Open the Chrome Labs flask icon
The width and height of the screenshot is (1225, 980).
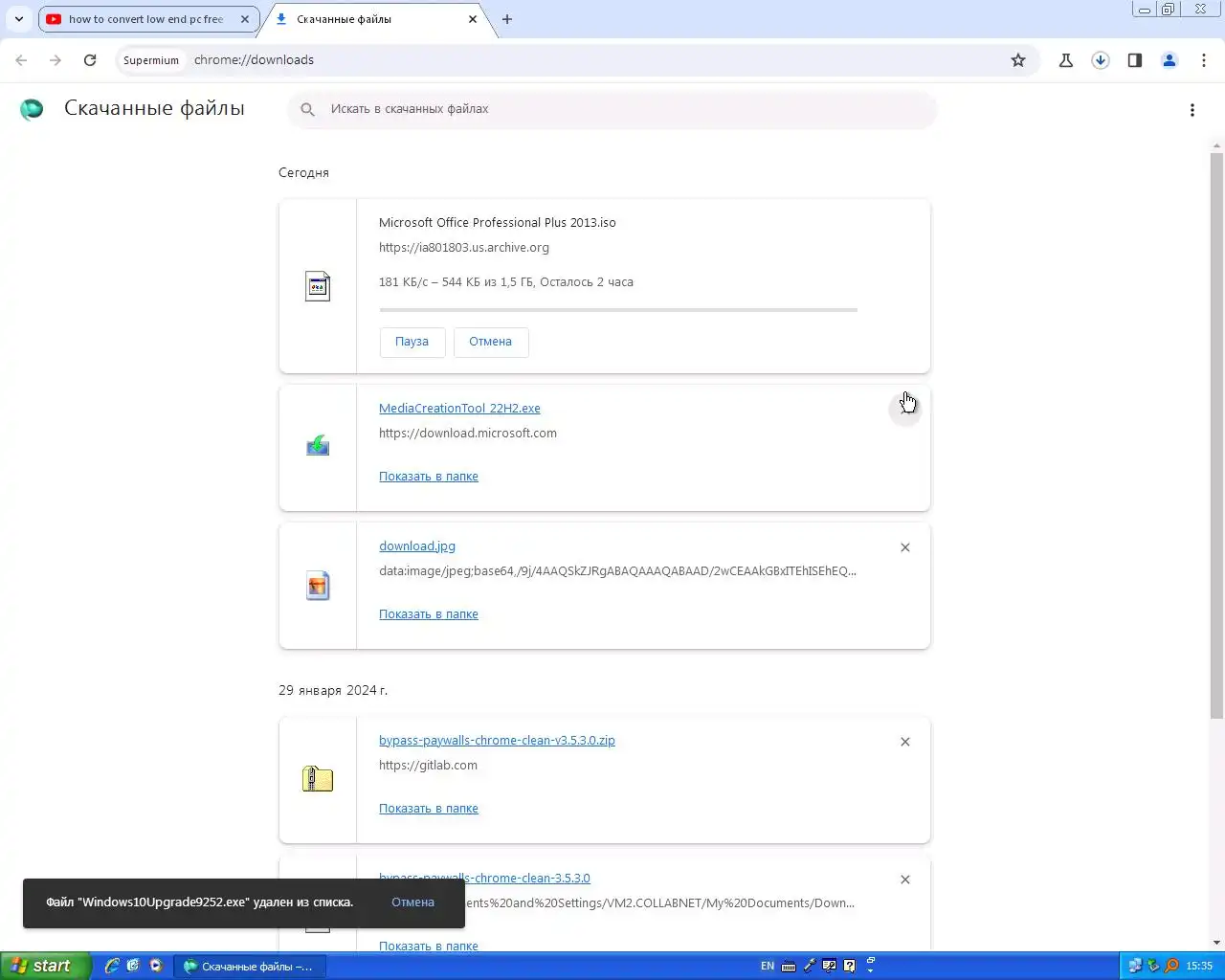coord(1066,60)
